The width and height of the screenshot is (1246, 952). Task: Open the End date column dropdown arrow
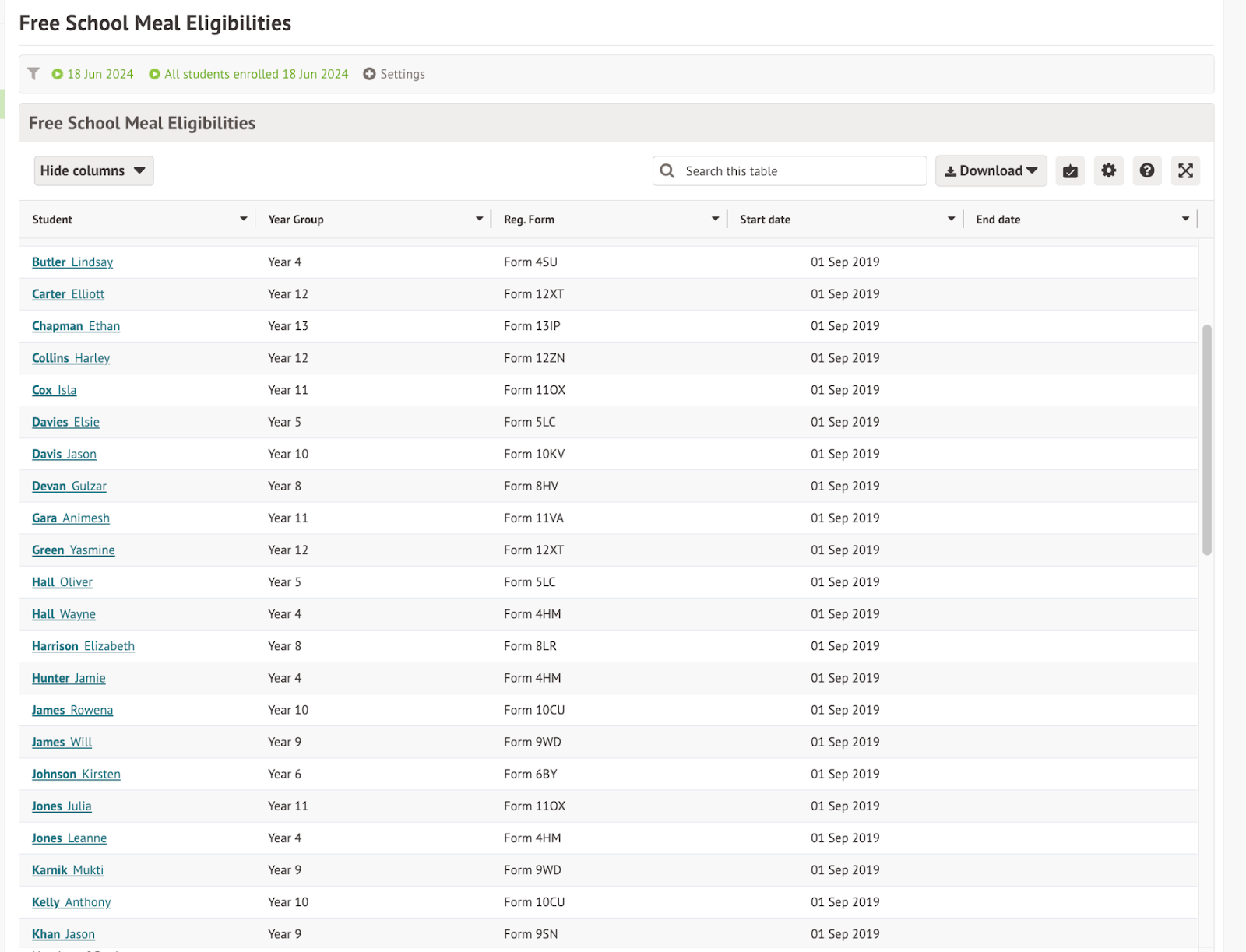click(x=1185, y=220)
